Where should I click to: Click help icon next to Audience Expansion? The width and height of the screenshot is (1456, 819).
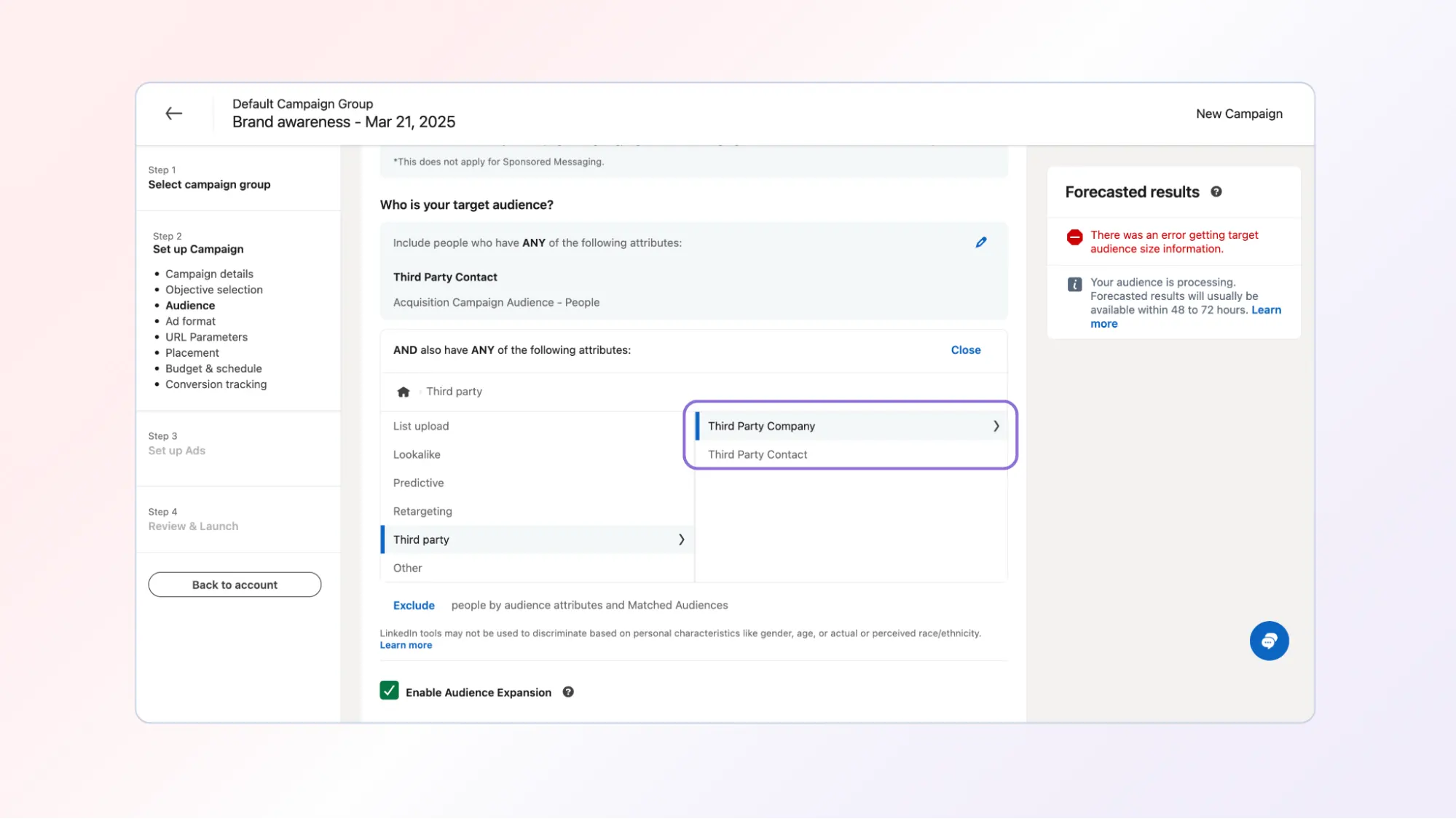point(568,692)
